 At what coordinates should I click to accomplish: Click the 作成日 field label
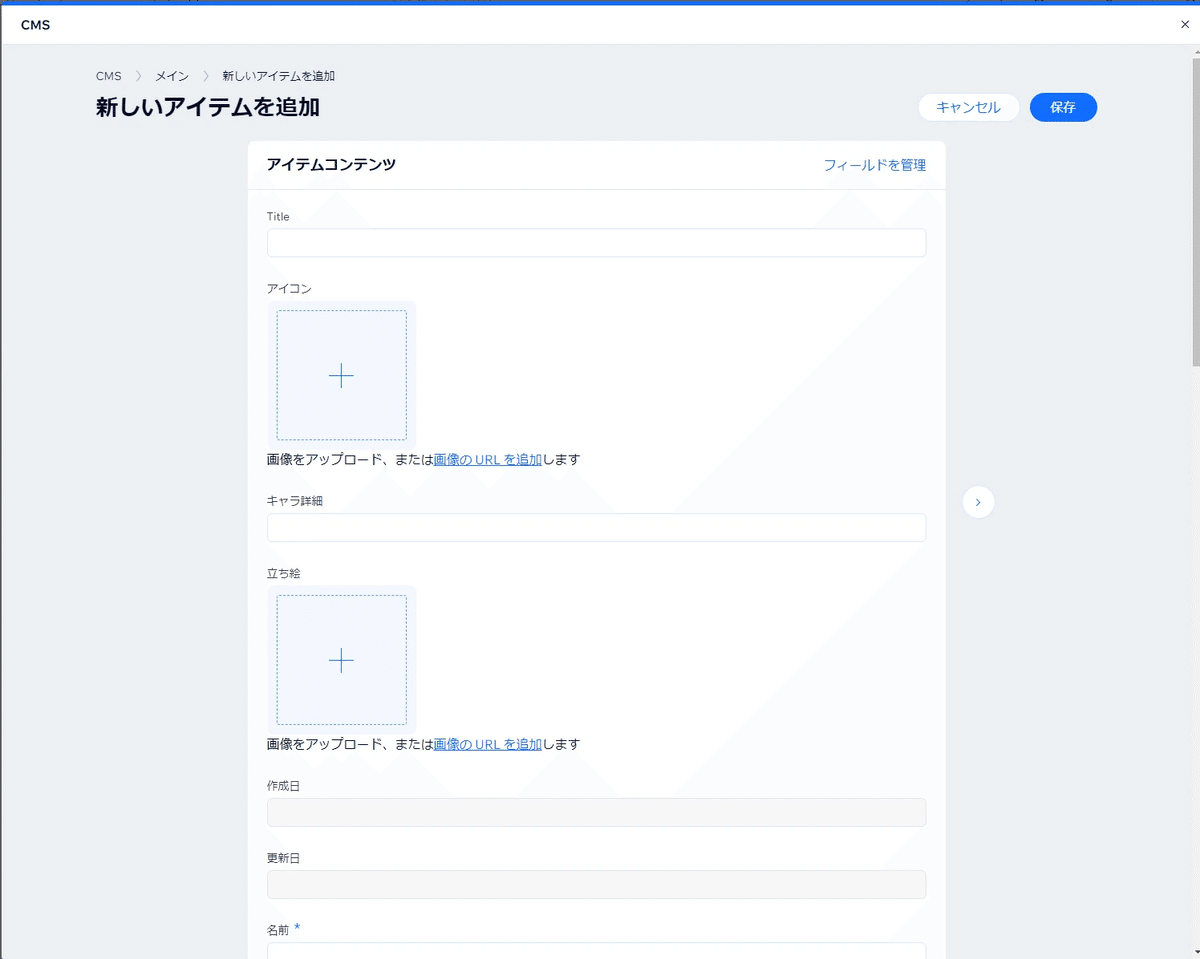(x=284, y=786)
